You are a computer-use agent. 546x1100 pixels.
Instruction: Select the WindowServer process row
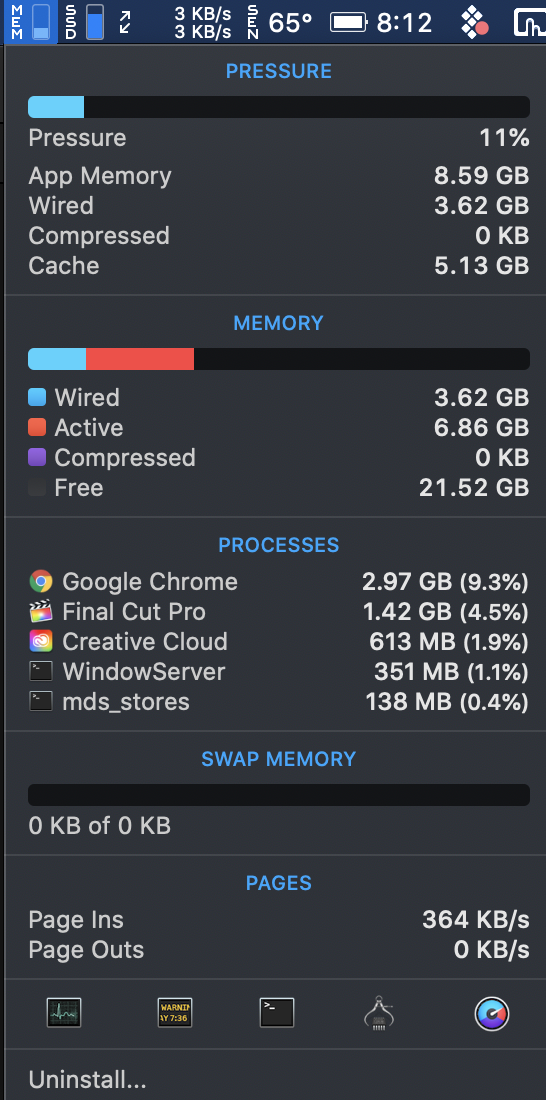279,672
